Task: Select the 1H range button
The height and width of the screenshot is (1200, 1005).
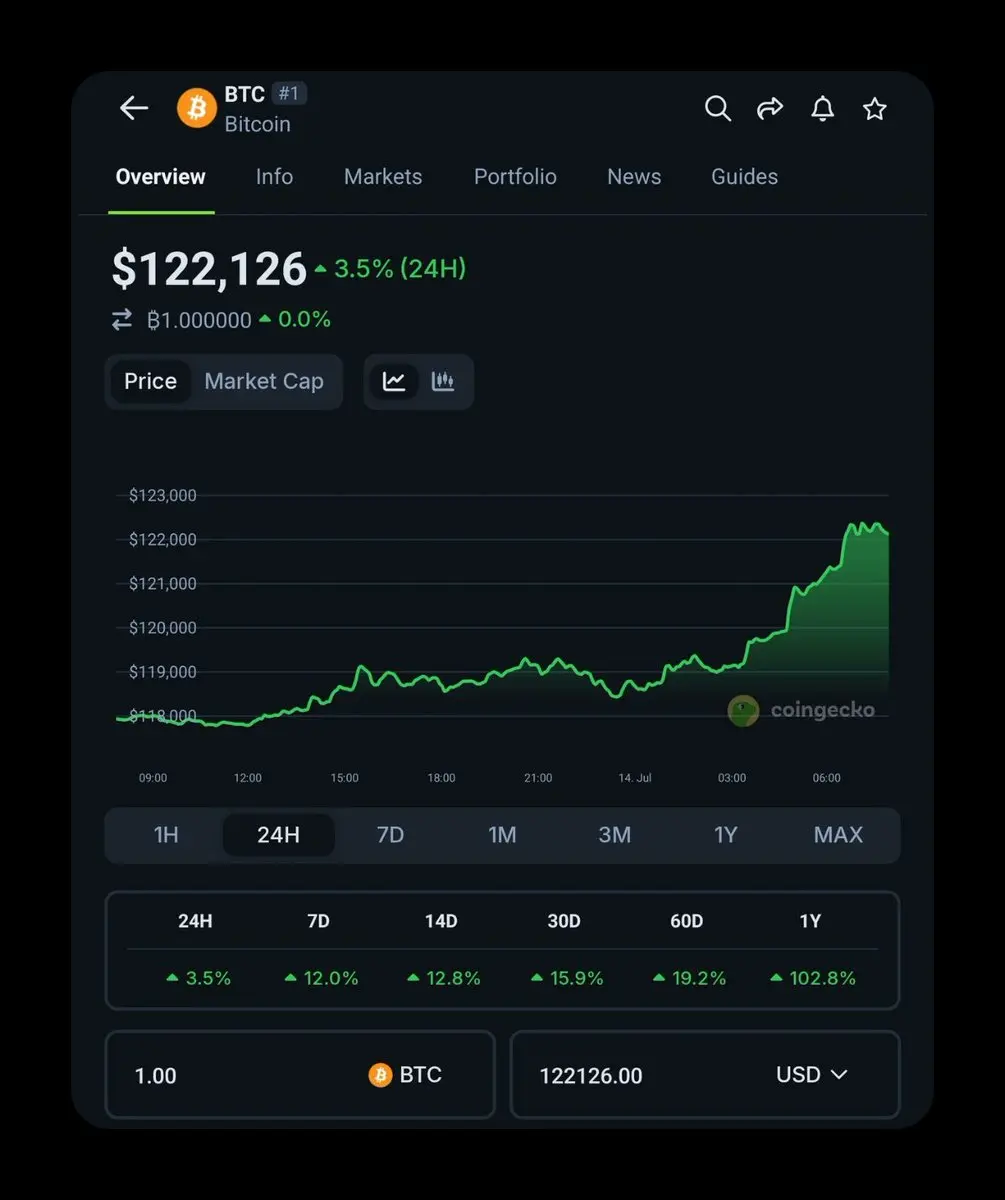Action: coord(166,835)
